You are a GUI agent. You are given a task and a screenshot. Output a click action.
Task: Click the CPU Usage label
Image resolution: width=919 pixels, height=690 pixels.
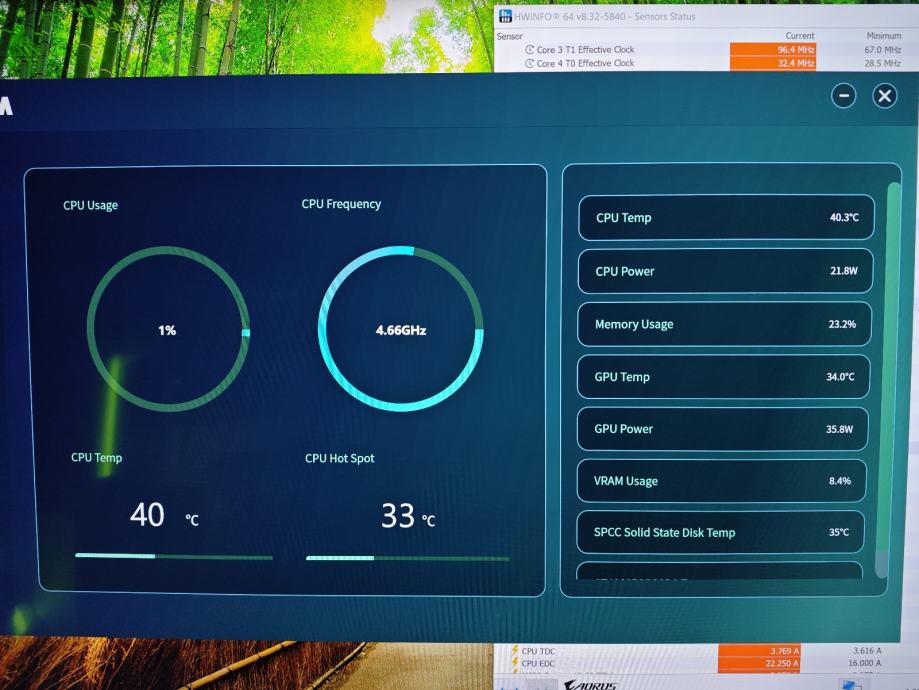pos(90,205)
